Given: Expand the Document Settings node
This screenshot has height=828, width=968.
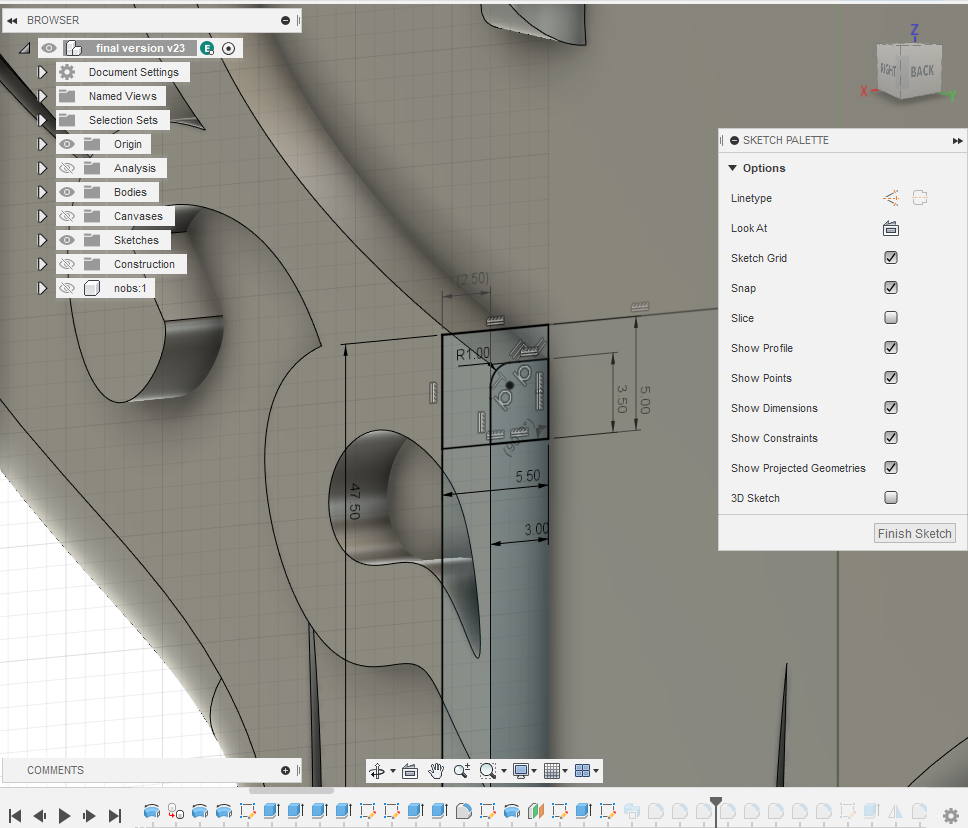Looking at the screenshot, I should coord(42,72).
